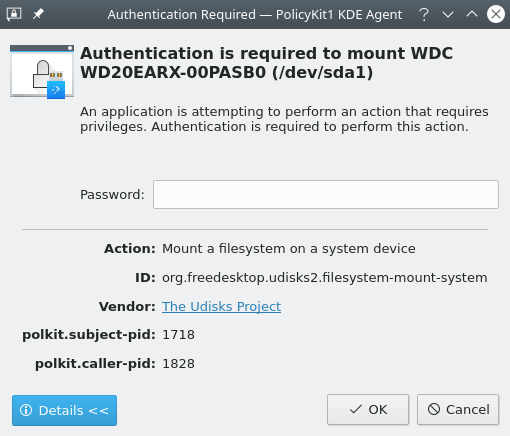Click the Password: label
This screenshot has height=436, width=510.
(x=112, y=194)
